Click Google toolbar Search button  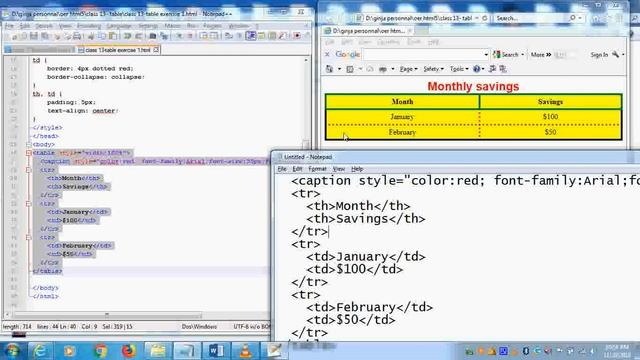tap(506, 54)
